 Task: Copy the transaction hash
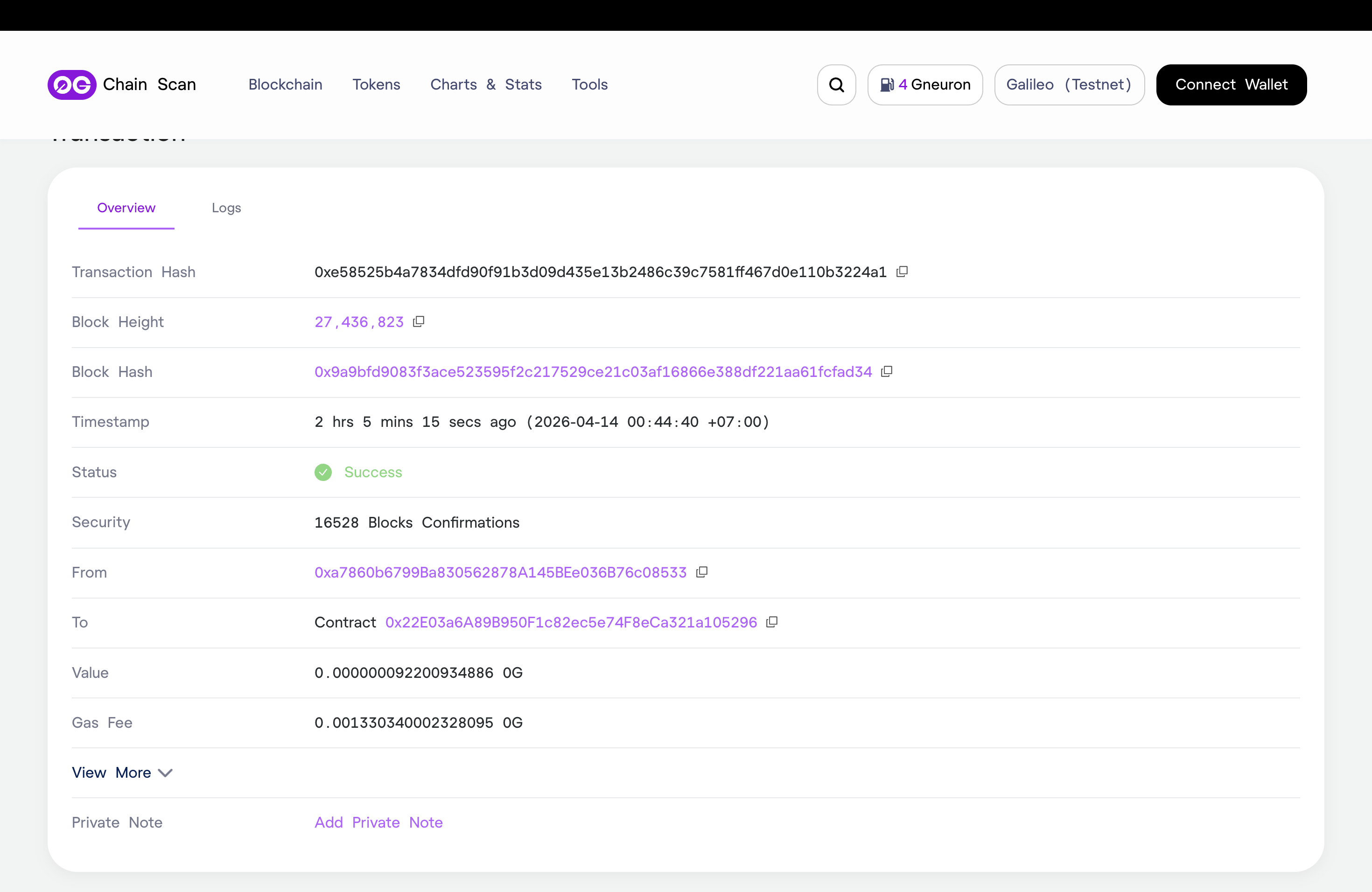902,272
